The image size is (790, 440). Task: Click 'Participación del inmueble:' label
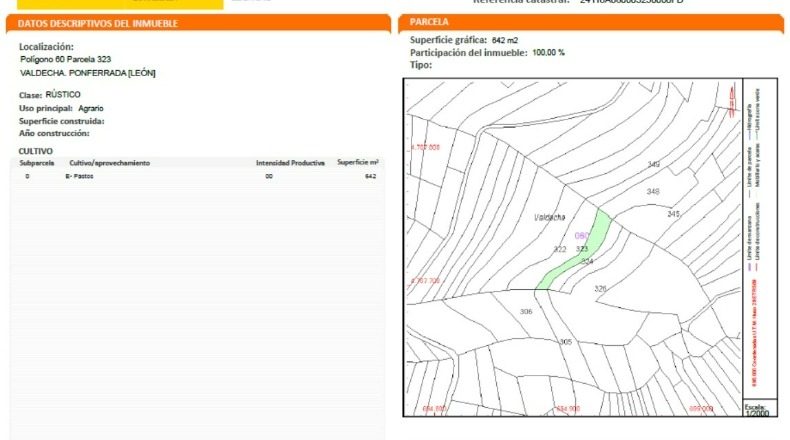coord(469,52)
